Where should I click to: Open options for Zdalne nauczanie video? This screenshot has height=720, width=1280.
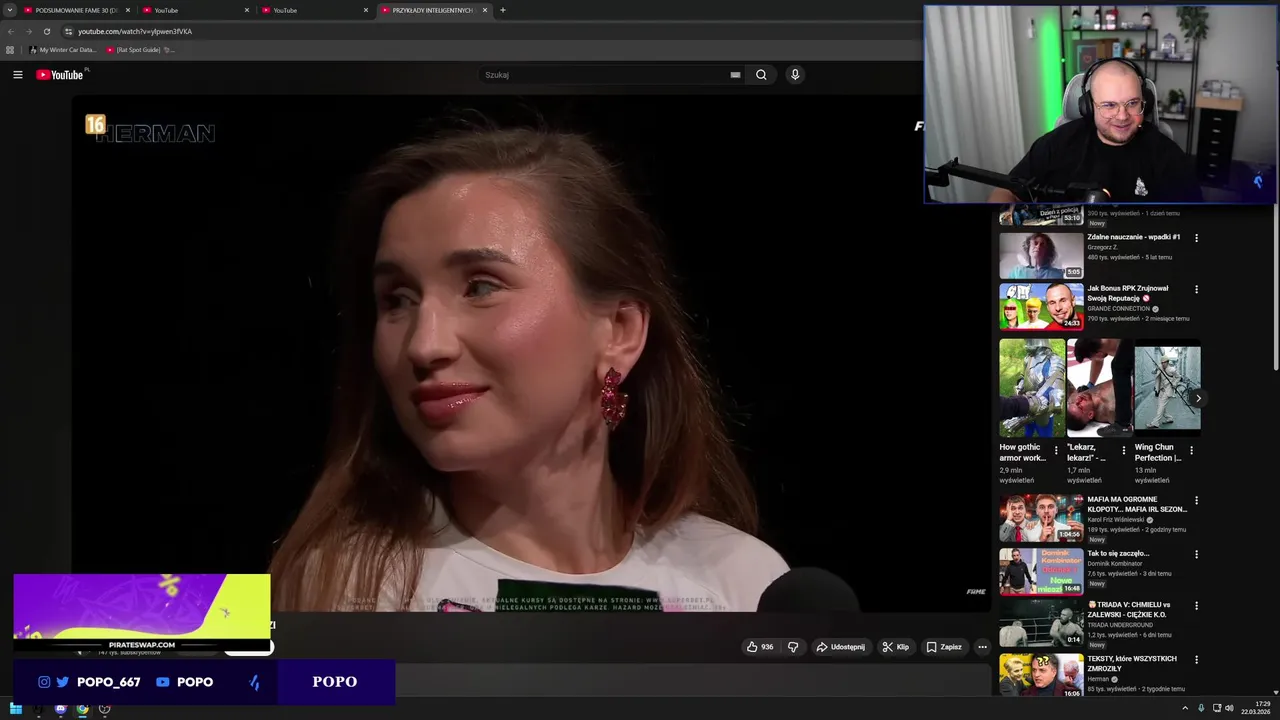pyautogui.click(x=1196, y=238)
